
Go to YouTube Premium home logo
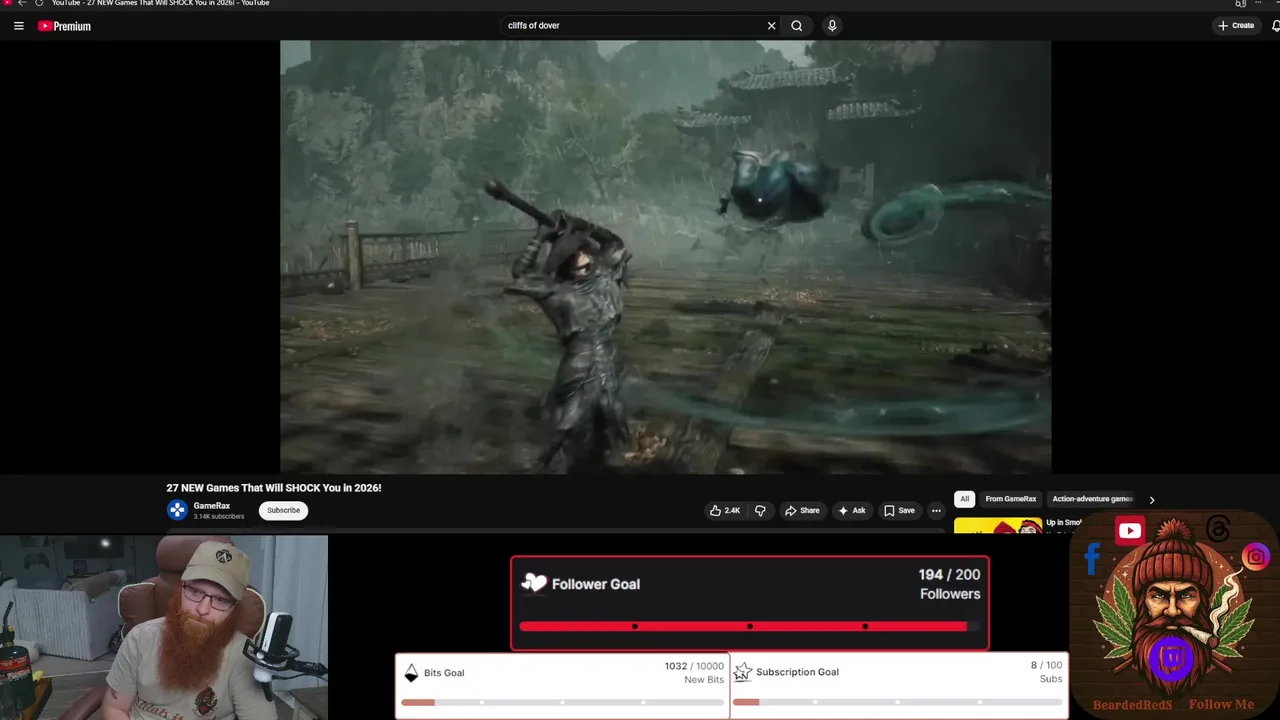[64, 26]
